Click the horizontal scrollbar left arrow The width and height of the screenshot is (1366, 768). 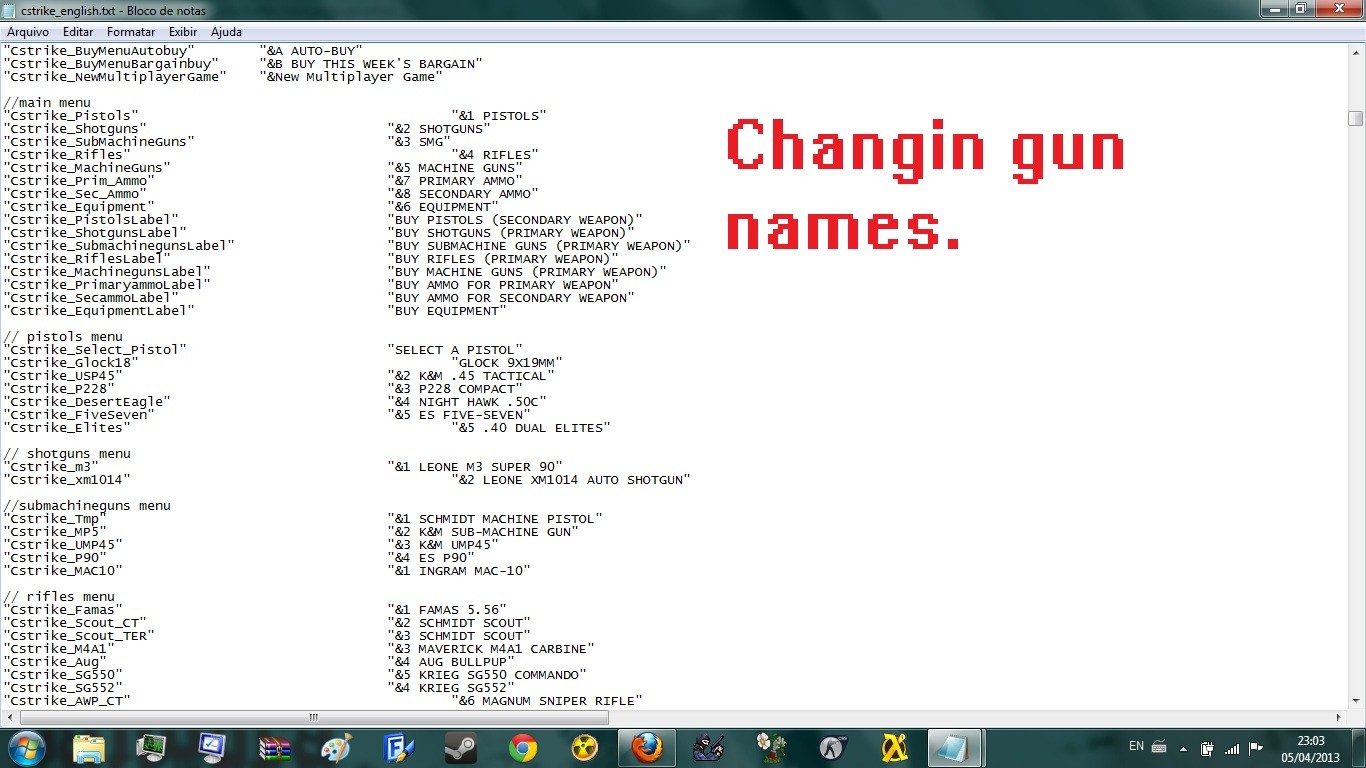9,717
